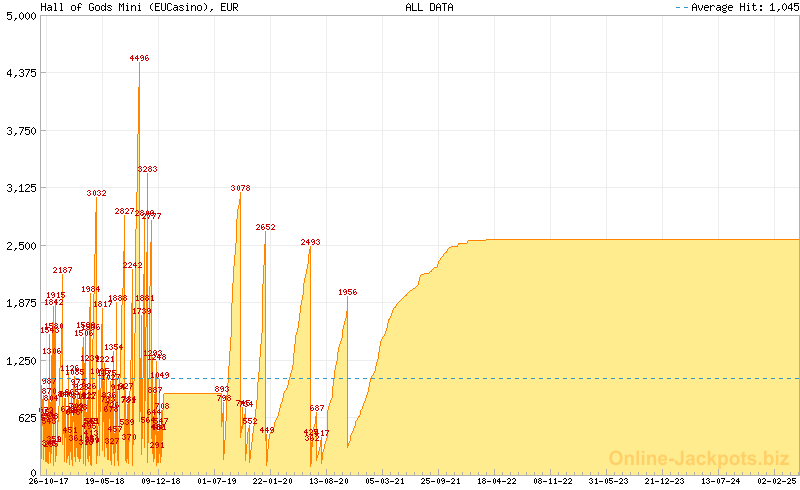Click the 1956 data point label

[347, 292]
